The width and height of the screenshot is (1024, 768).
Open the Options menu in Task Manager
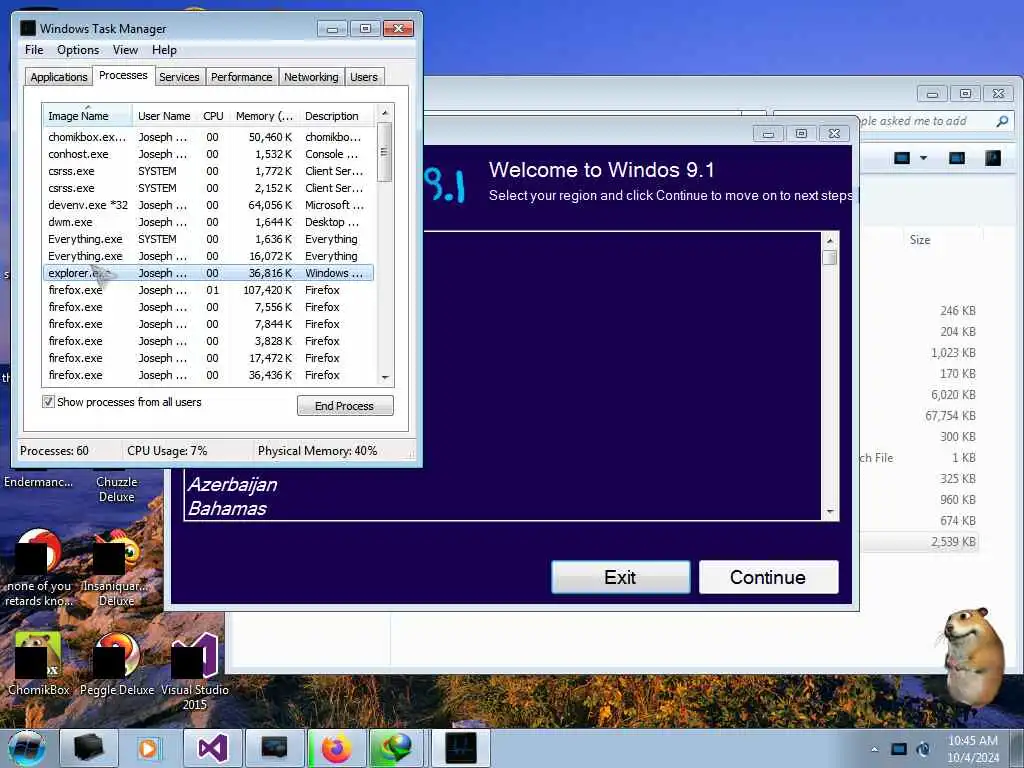click(x=78, y=50)
